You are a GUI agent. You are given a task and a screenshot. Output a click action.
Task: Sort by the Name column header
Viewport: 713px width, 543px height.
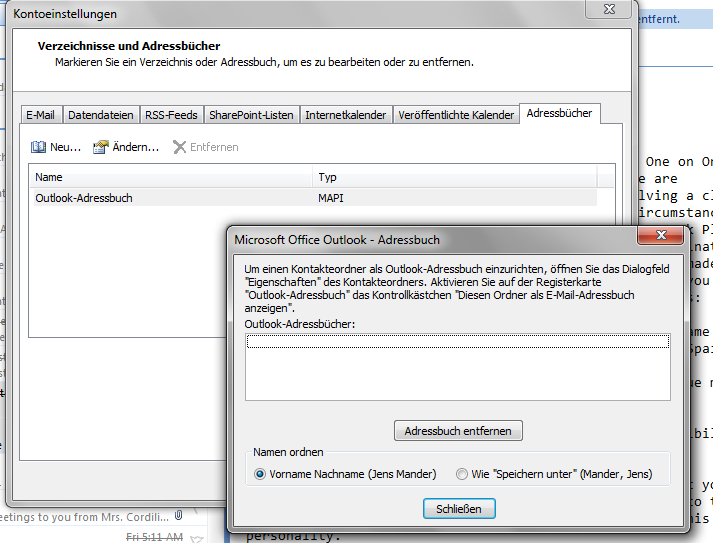click(171, 177)
